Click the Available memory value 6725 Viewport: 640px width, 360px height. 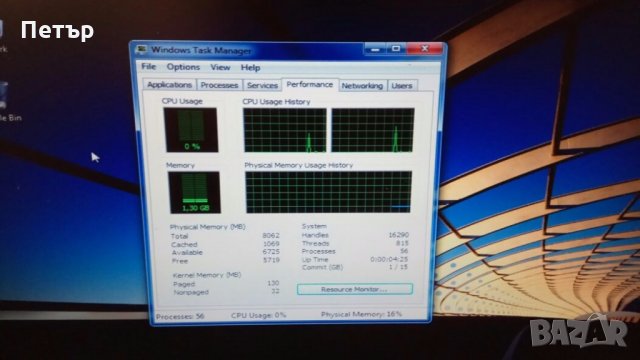tap(271, 251)
